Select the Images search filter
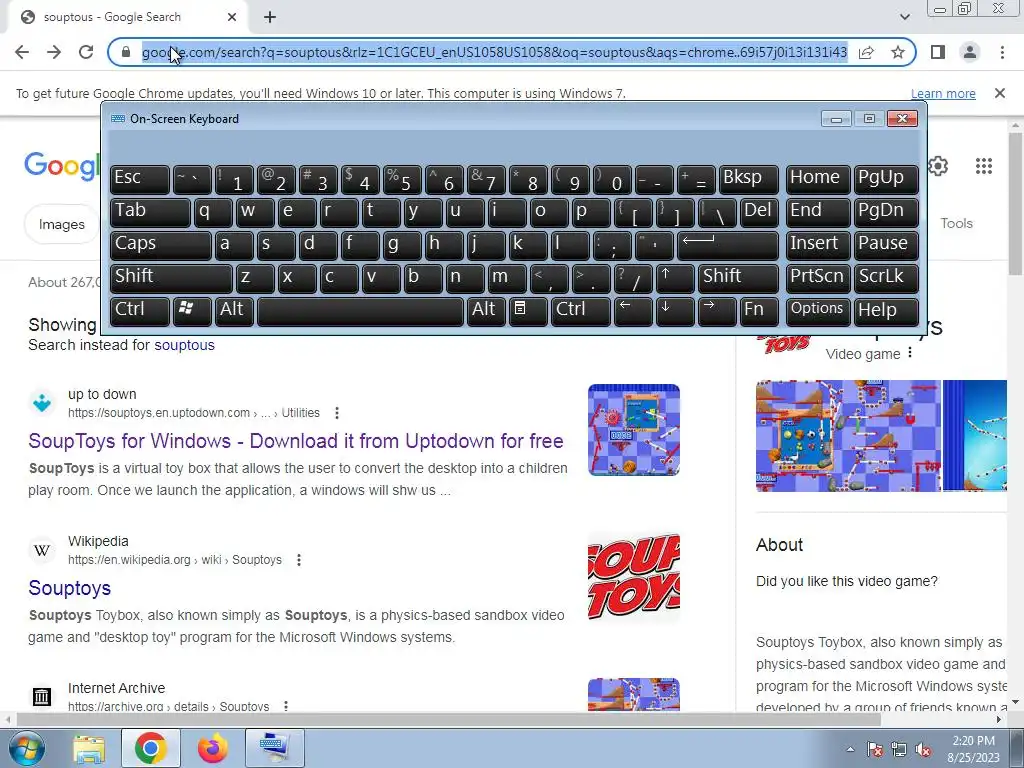1024x768 pixels. pos(61,224)
